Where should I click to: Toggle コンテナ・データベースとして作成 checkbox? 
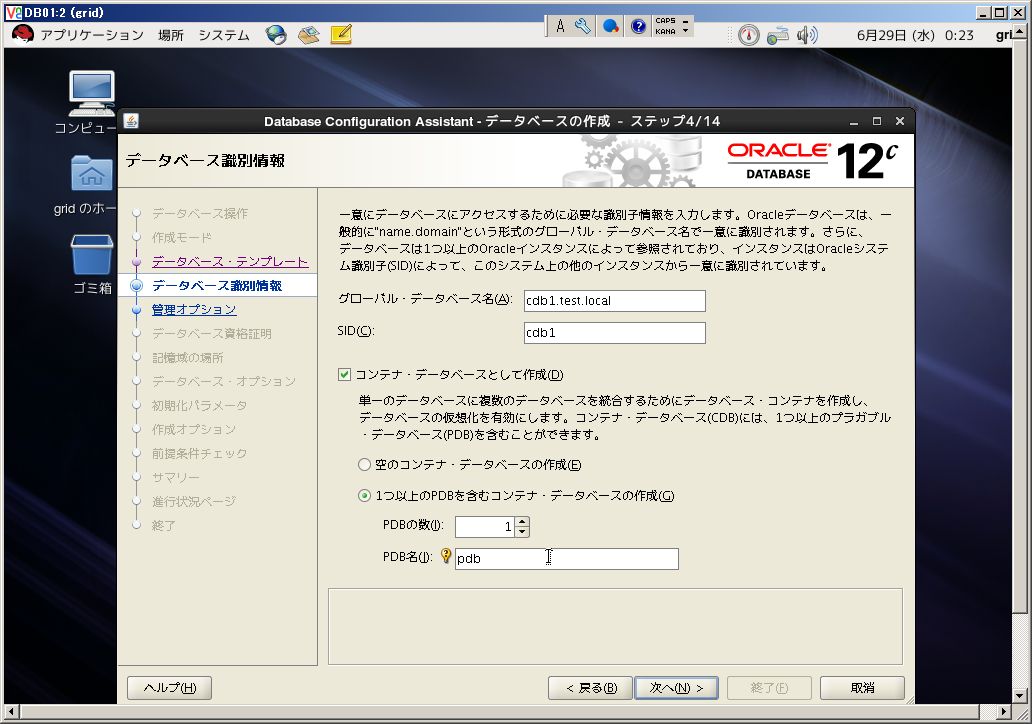tap(344, 375)
